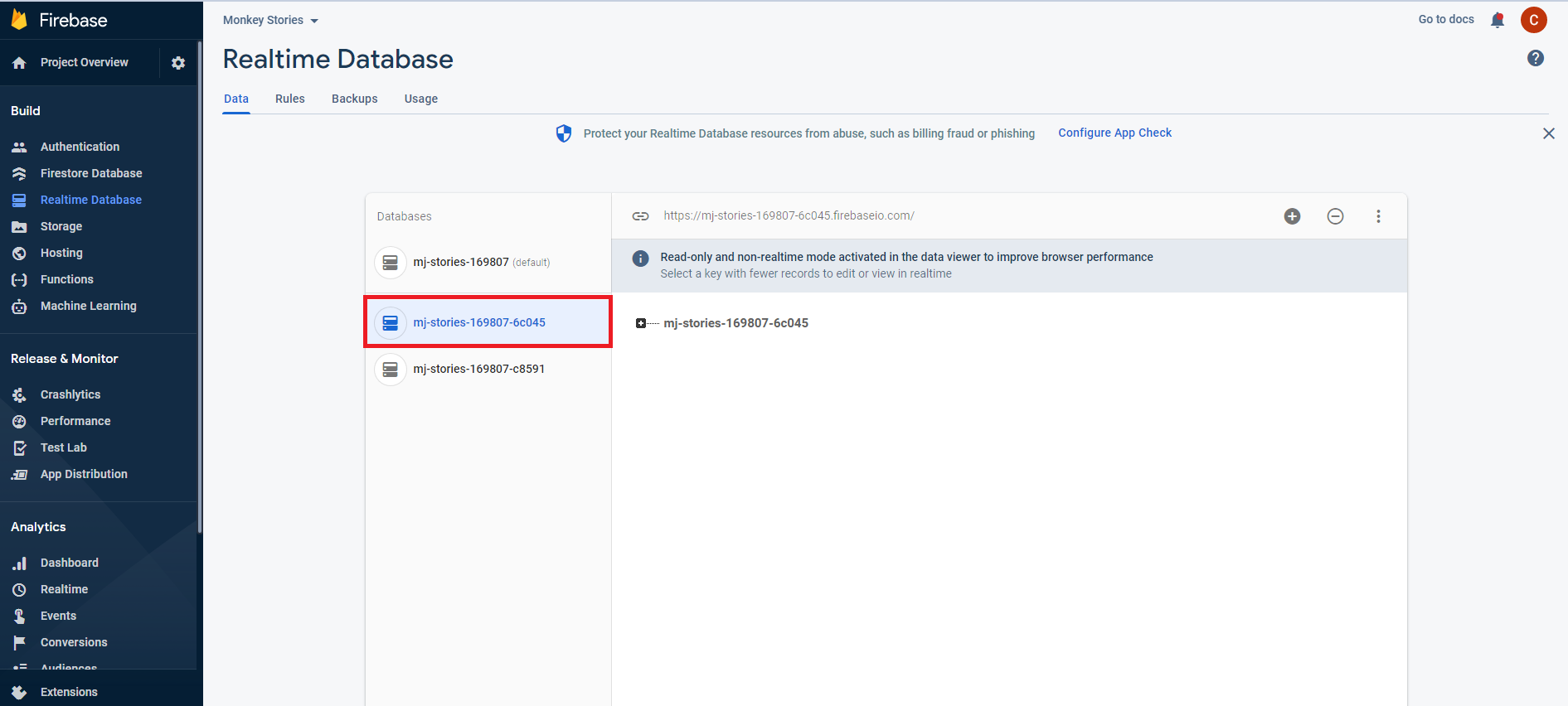The height and width of the screenshot is (706, 1568).
Task: Click the Analytics section heading
Action: 38,527
